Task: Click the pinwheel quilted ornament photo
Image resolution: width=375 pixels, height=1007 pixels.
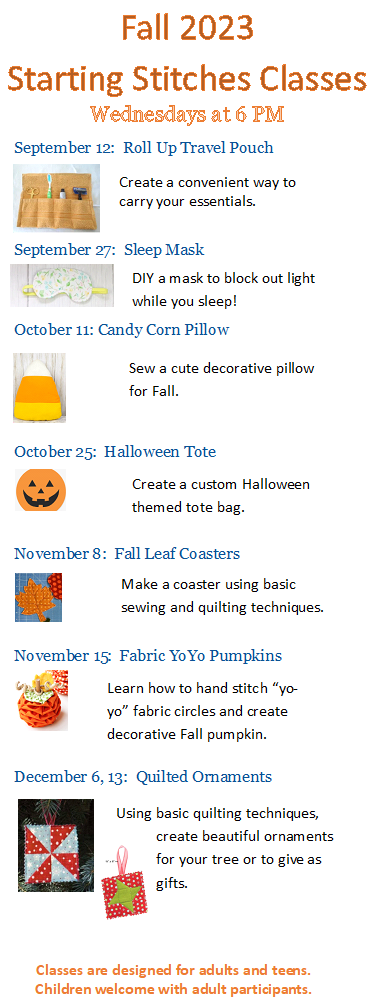Action: [x=56, y=845]
